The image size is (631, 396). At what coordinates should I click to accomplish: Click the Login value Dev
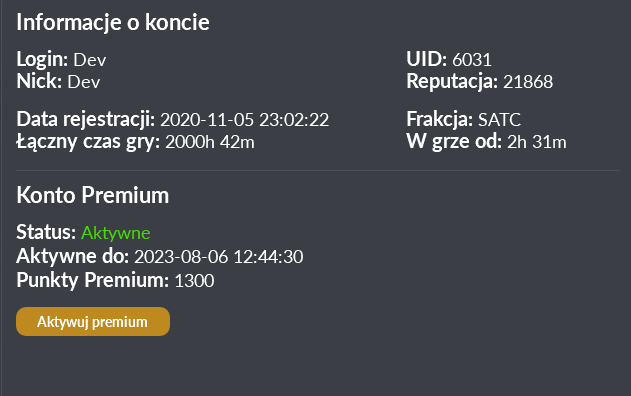pos(90,60)
